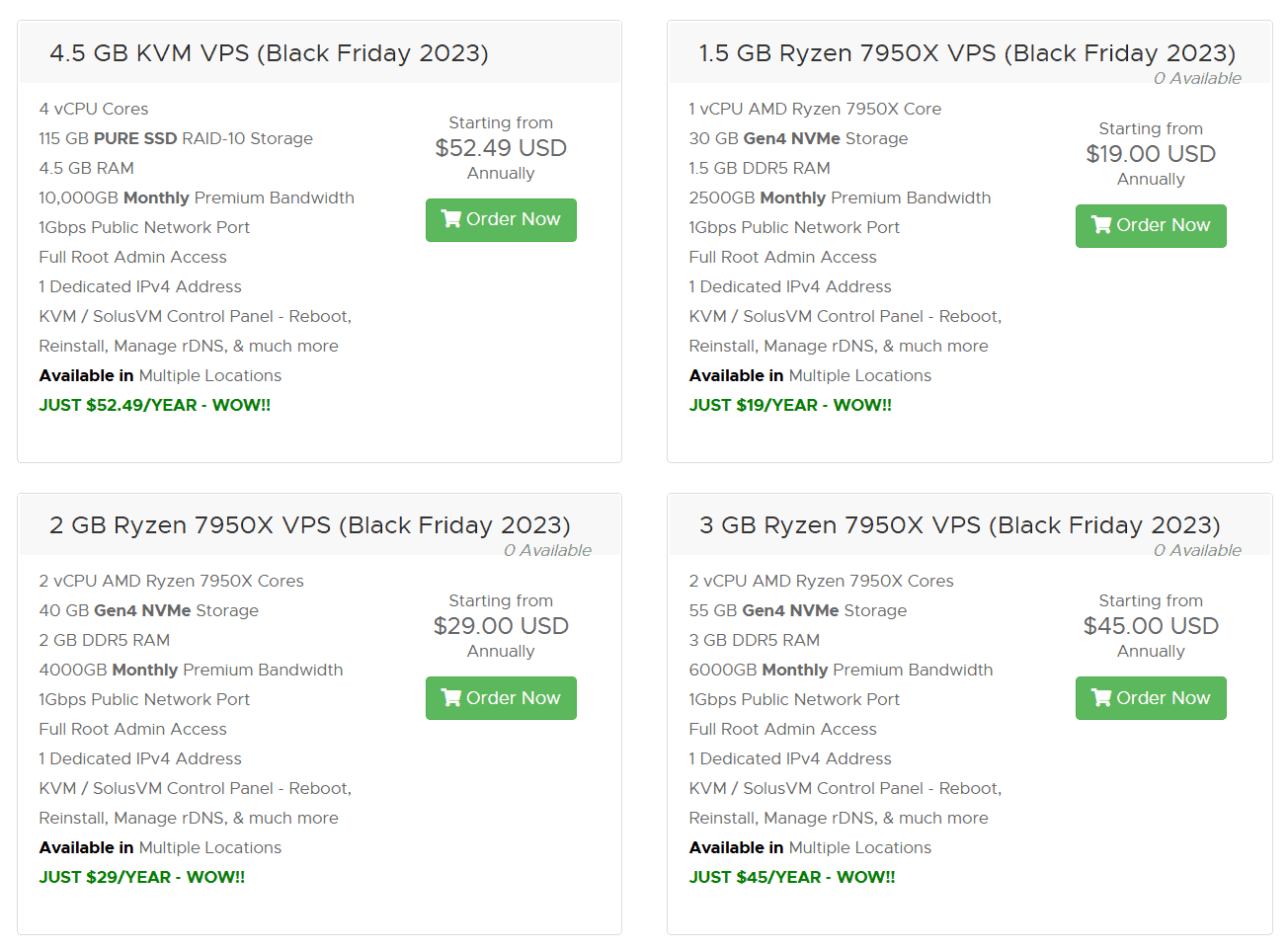Click 0 Available under 1.5 GB plan
Screen dimensions: 1288x951
click(1197, 79)
